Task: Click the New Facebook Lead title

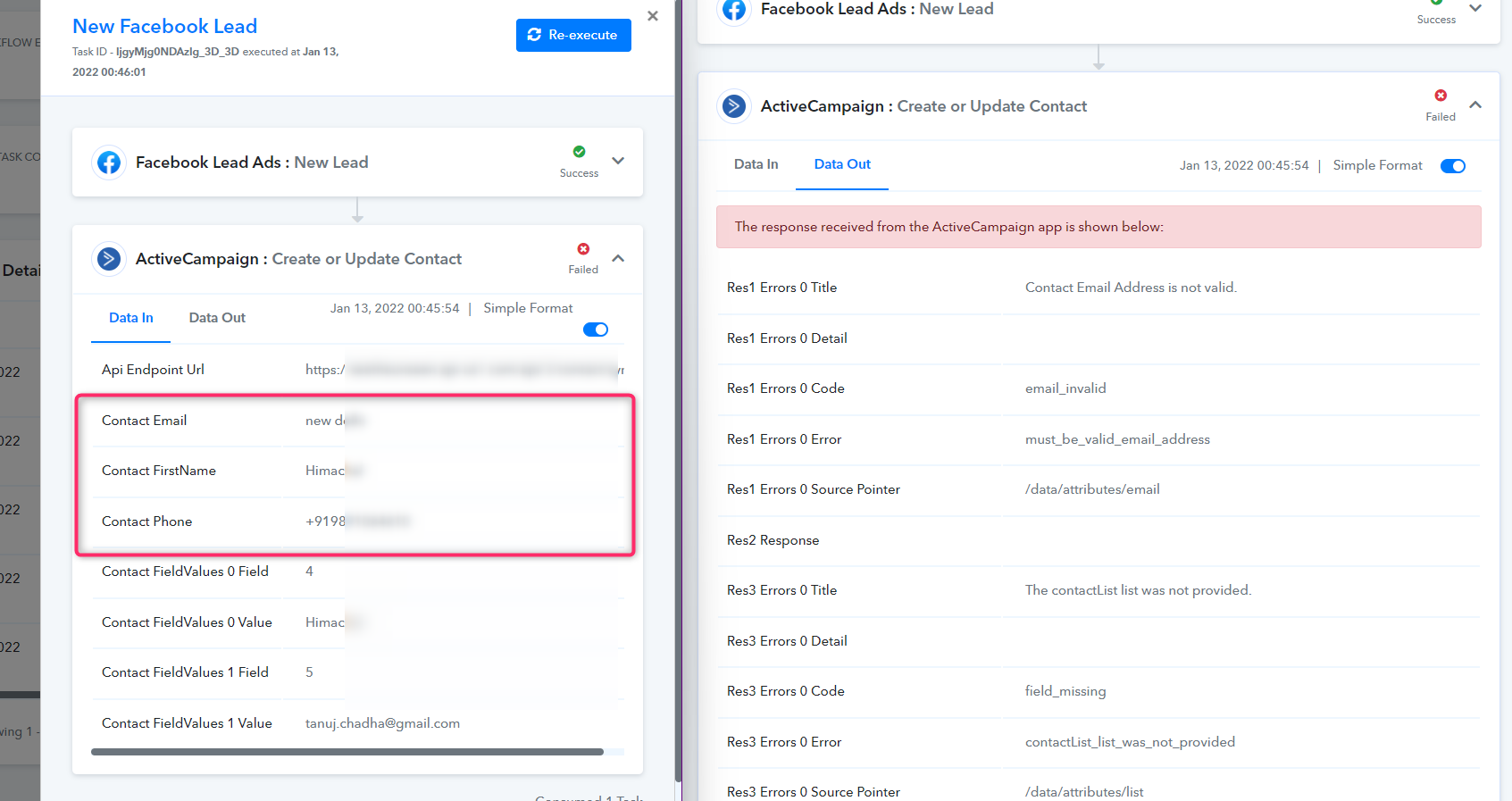Action: 165,27
